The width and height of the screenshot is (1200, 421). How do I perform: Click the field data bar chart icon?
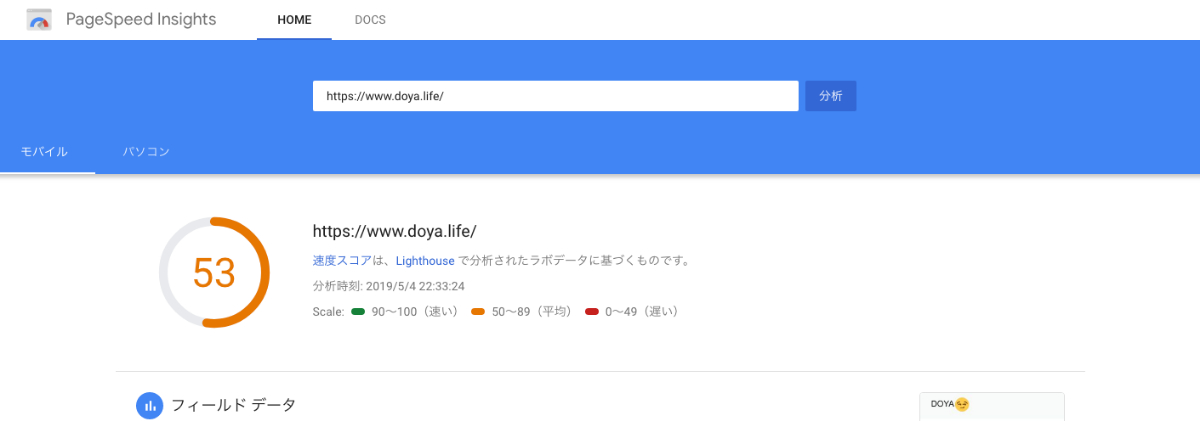149,405
